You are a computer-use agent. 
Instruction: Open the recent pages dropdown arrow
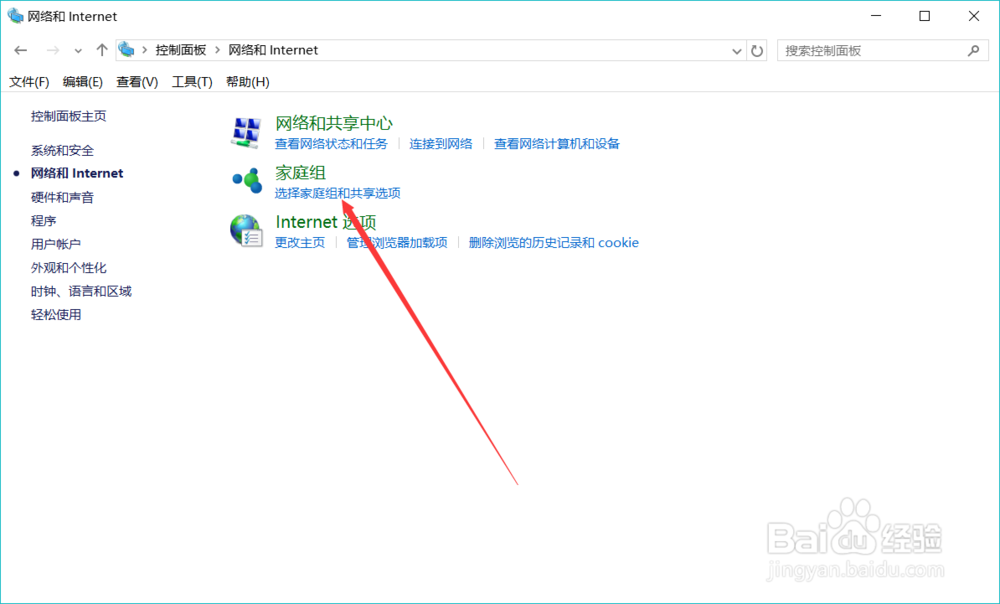(77, 50)
